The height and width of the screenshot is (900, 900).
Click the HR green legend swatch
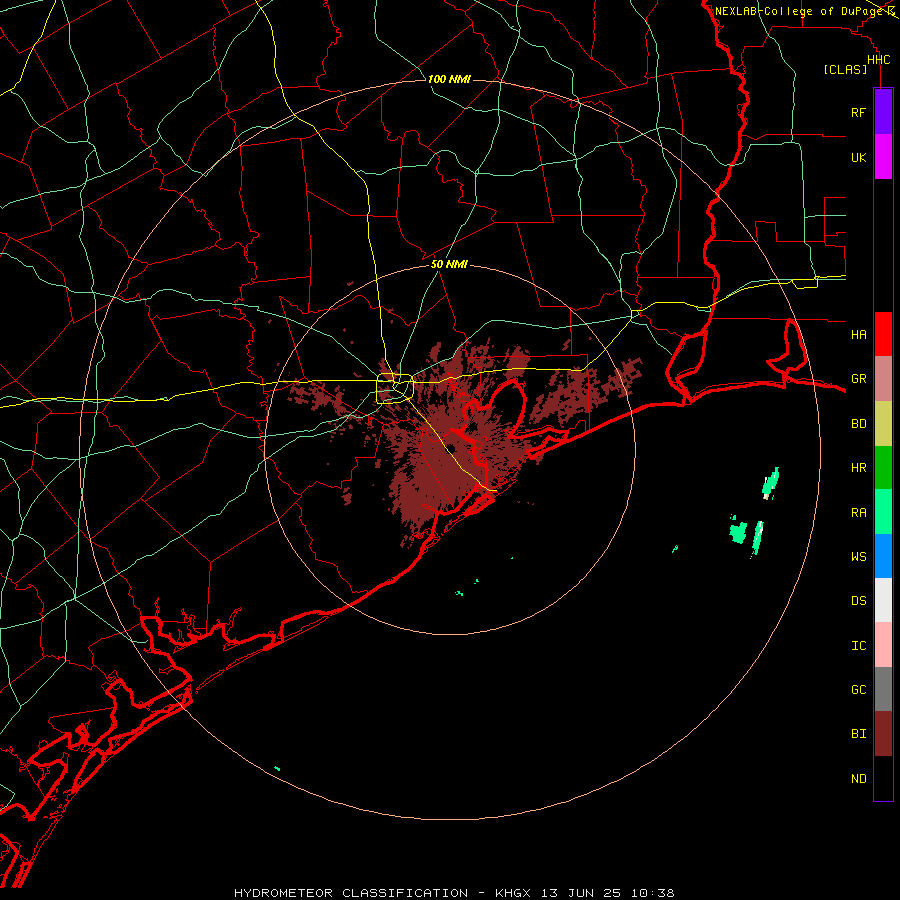point(883,467)
